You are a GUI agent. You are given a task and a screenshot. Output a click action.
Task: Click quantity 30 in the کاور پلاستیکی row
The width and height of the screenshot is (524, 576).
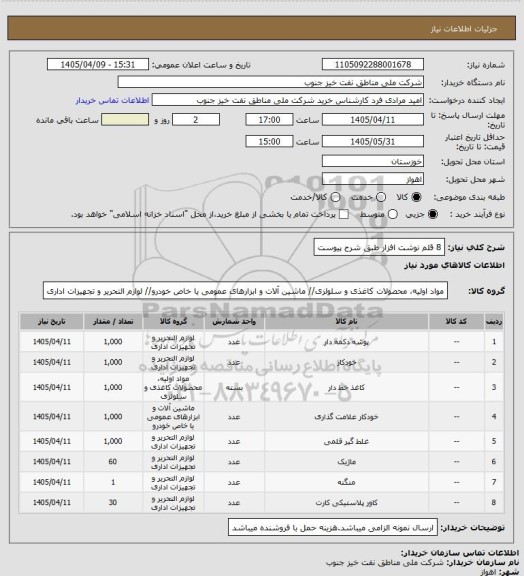click(x=113, y=502)
